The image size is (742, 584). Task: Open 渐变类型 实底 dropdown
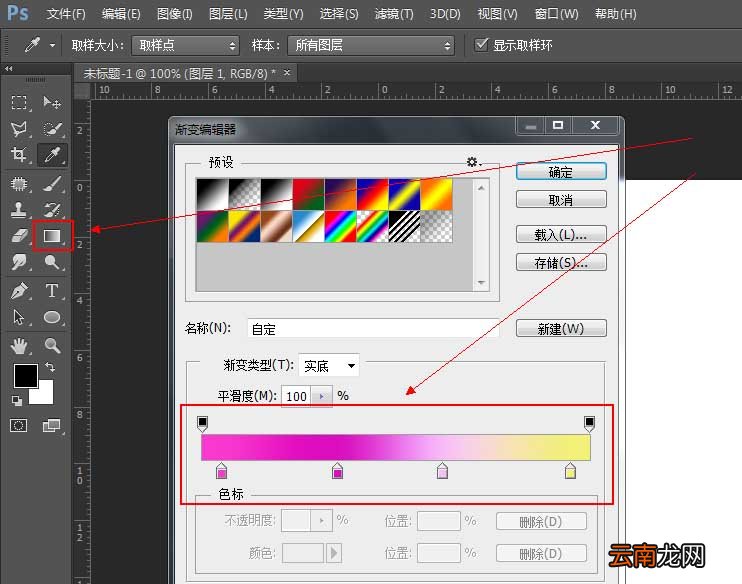pos(329,365)
